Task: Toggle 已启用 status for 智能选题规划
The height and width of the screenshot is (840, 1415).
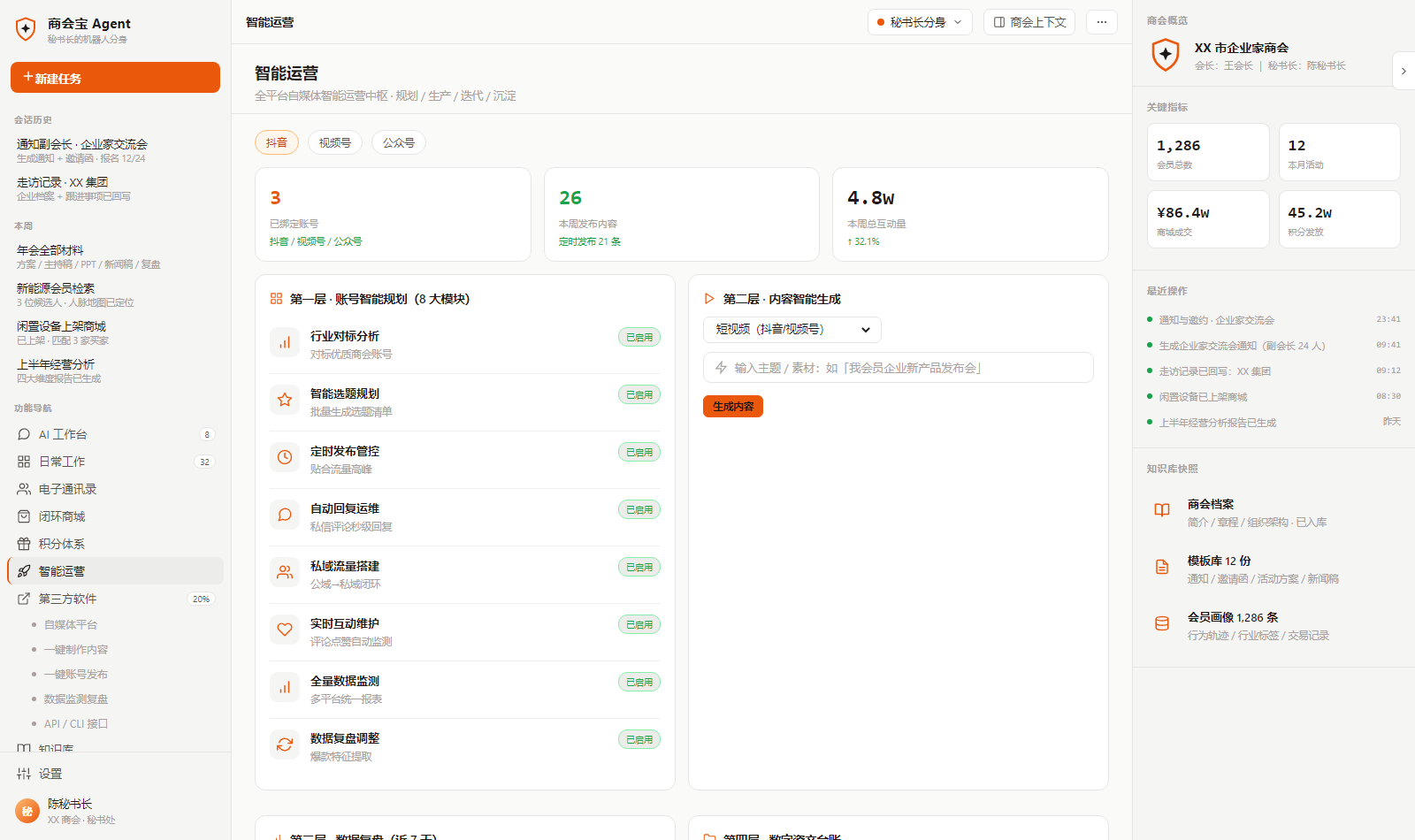Action: pos(639,394)
